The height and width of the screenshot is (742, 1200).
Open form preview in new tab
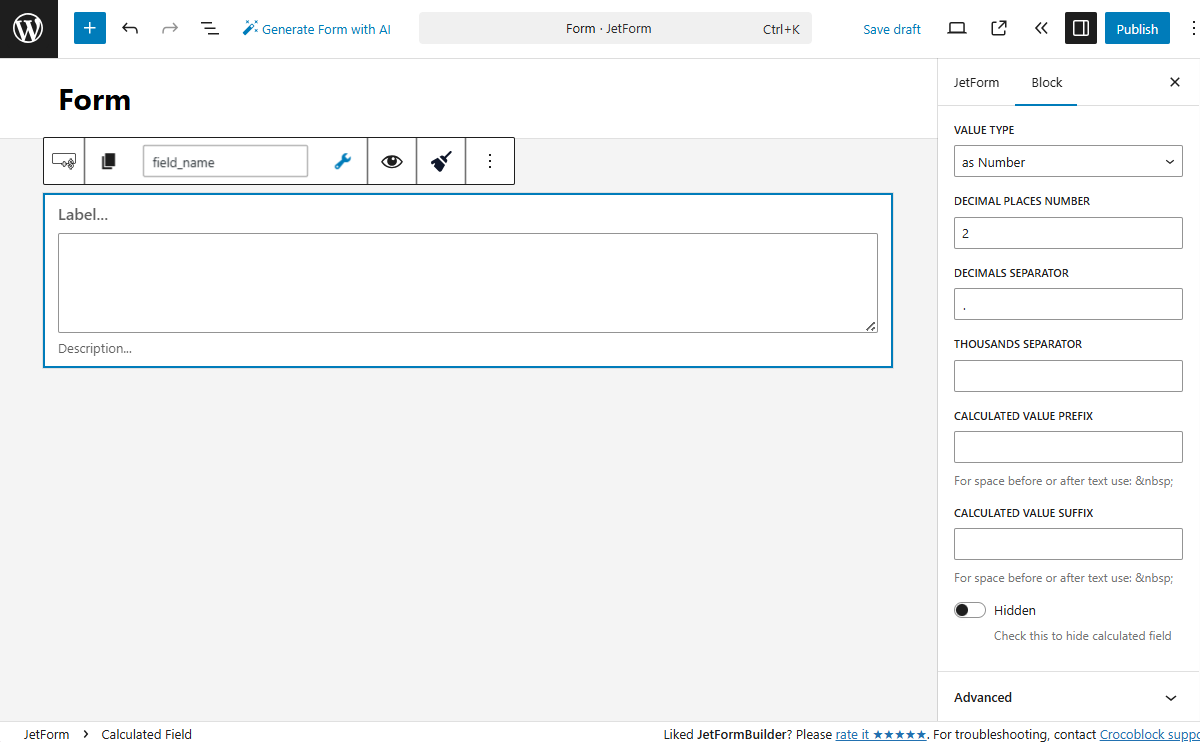(x=999, y=28)
